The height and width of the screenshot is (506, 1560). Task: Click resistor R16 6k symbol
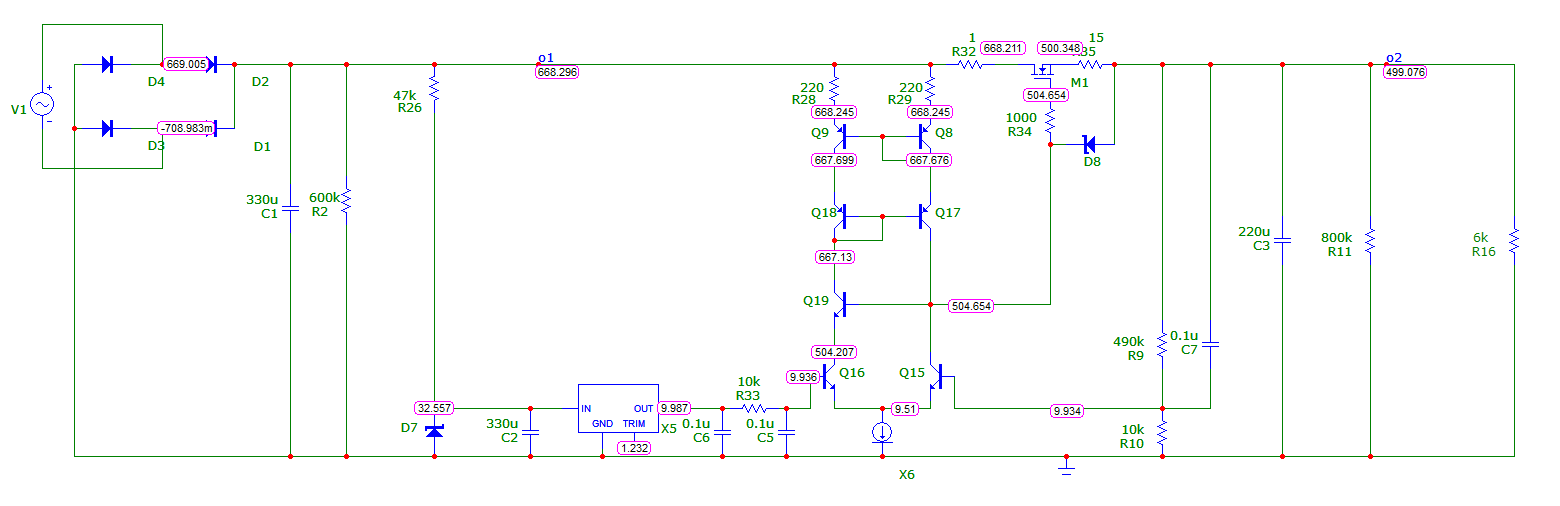pos(1514,240)
